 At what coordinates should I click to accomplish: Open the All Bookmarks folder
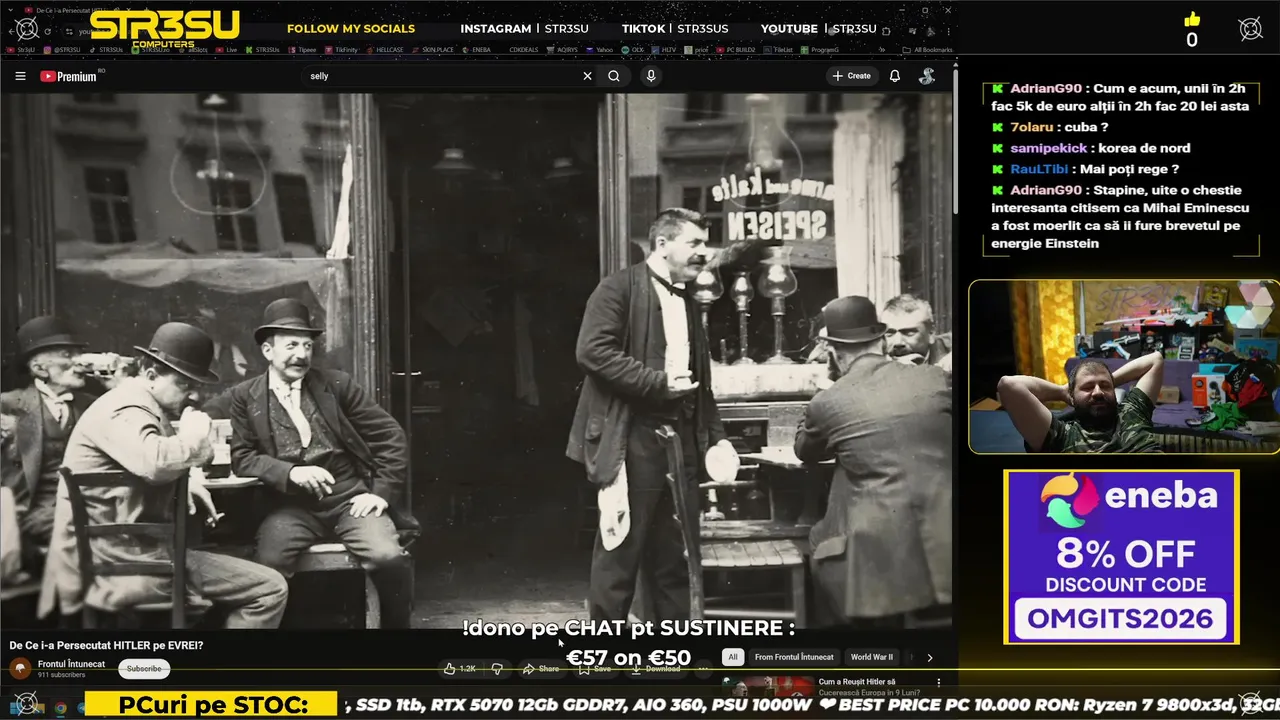[927, 49]
